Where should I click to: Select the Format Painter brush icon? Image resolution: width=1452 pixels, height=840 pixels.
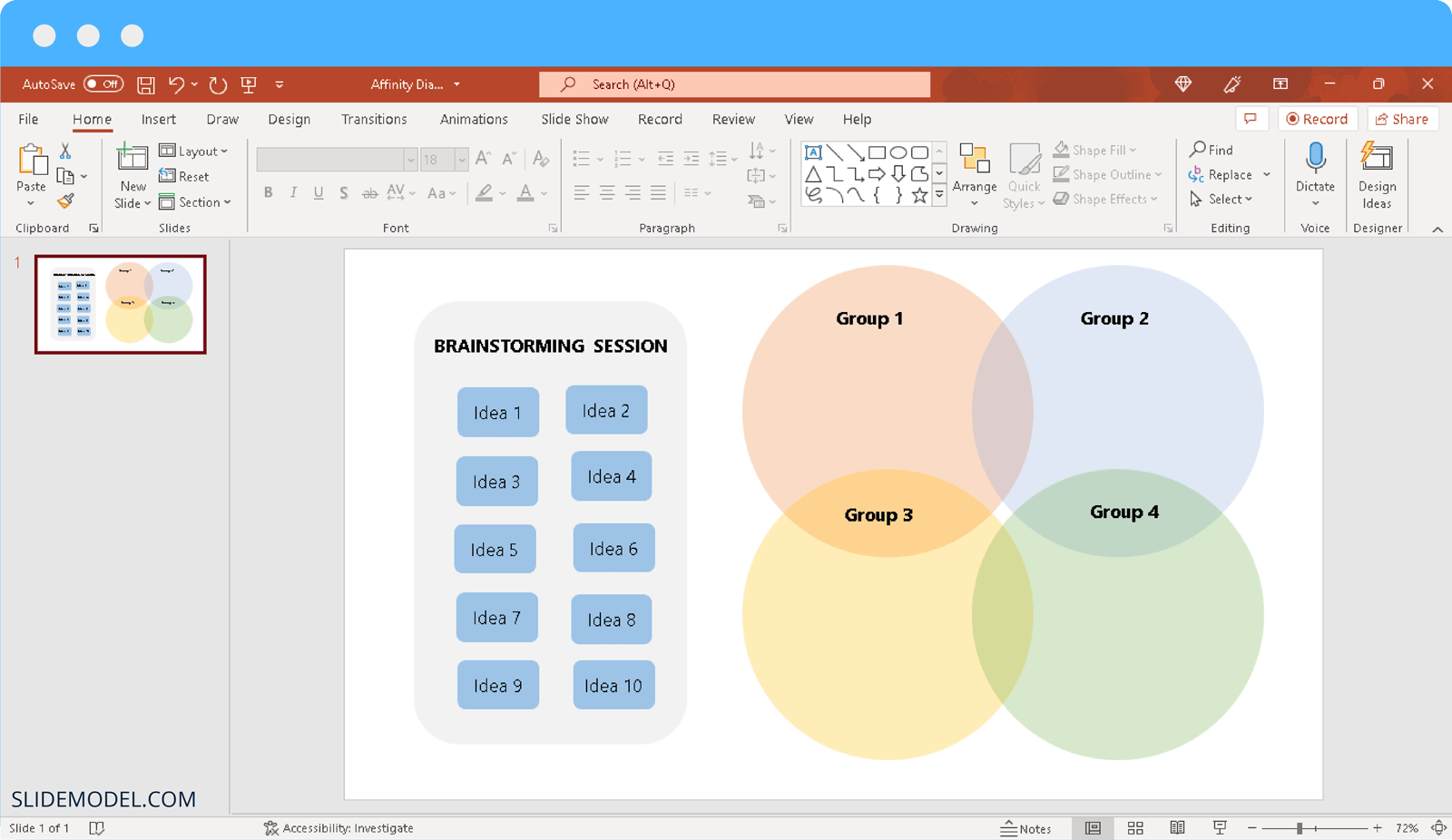pyautogui.click(x=65, y=200)
